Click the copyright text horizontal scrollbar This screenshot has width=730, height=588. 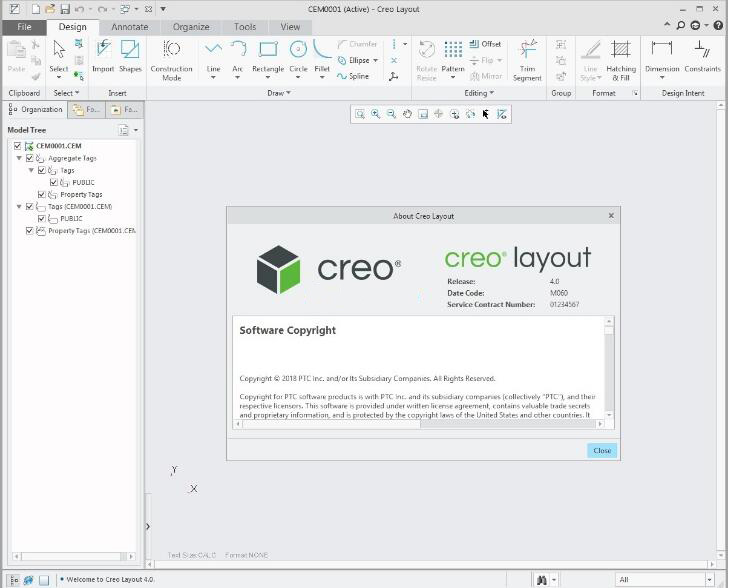point(419,424)
